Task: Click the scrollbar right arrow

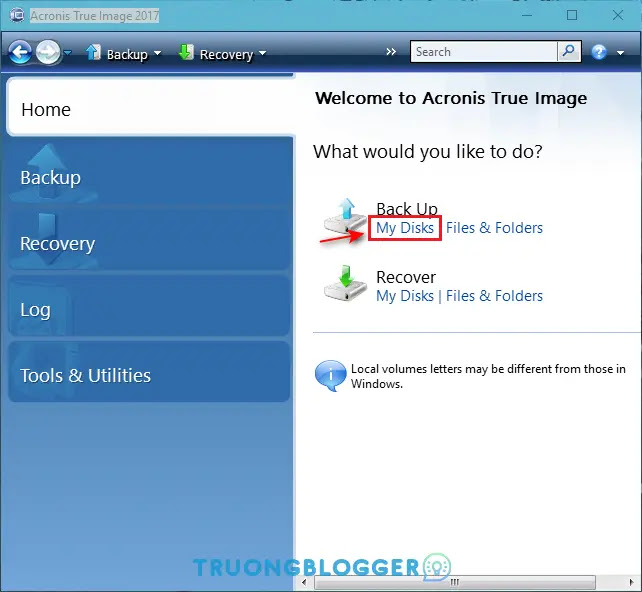Action: click(631, 582)
